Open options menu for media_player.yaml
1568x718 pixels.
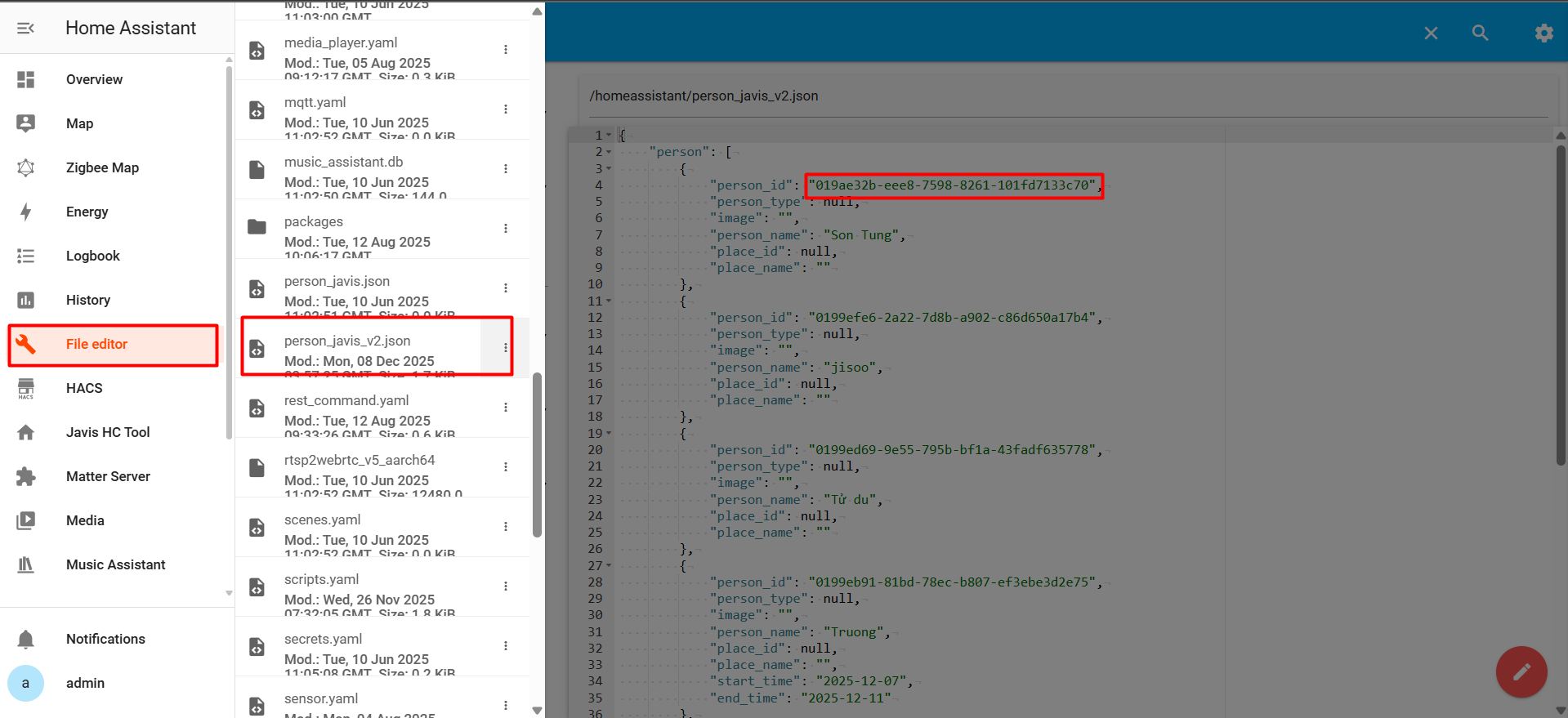pyautogui.click(x=506, y=49)
